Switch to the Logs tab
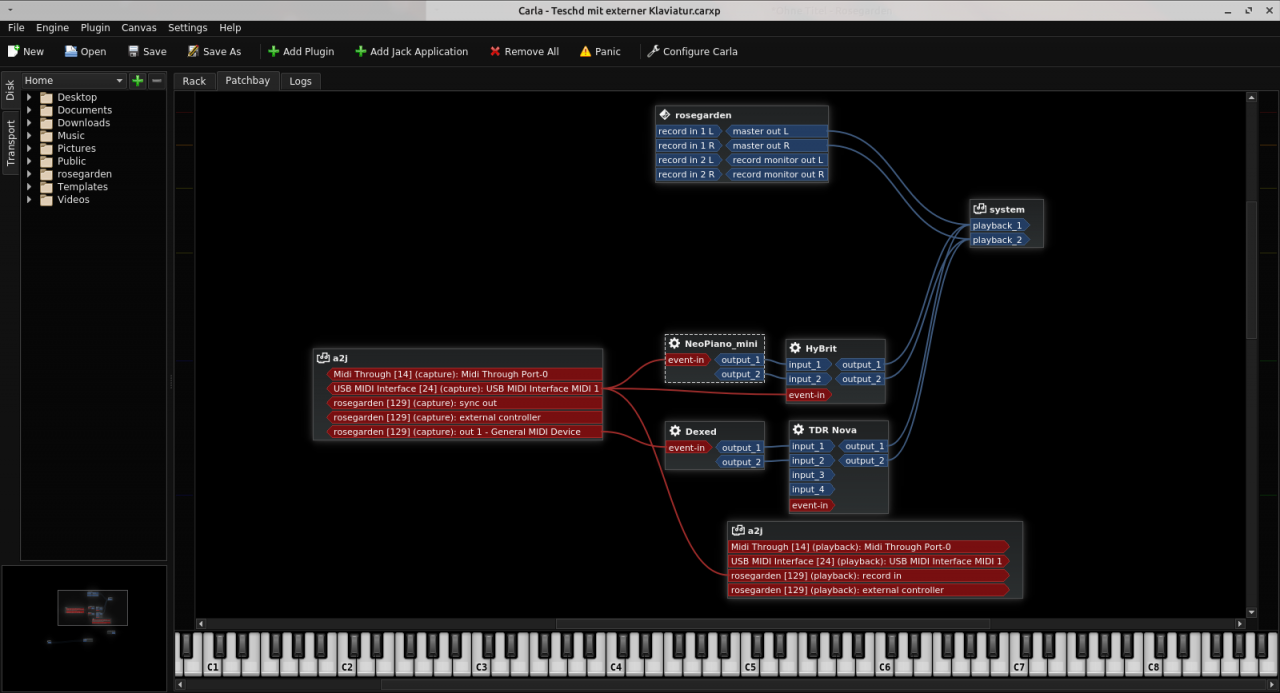The width and height of the screenshot is (1280, 693). [300, 81]
